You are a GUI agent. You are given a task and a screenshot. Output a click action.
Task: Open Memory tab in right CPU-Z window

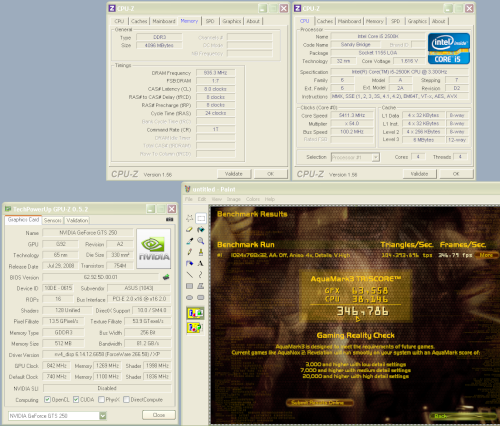(374, 21)
